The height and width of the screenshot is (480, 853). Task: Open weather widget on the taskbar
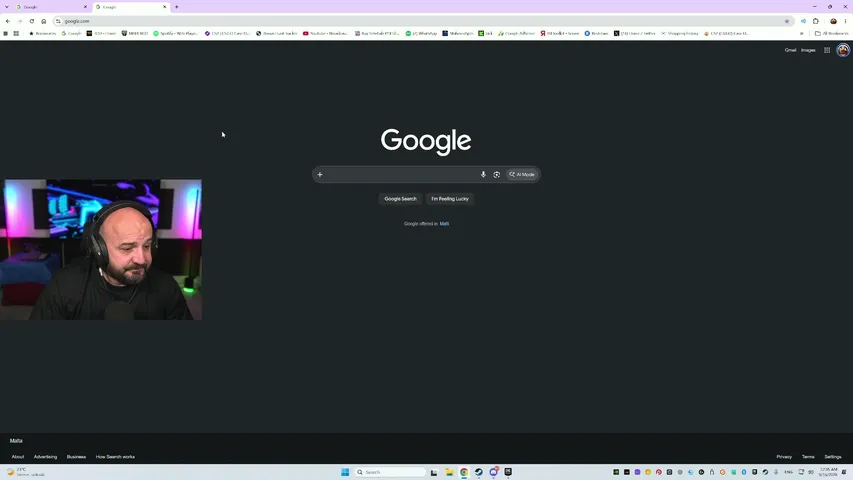(25, 472)
